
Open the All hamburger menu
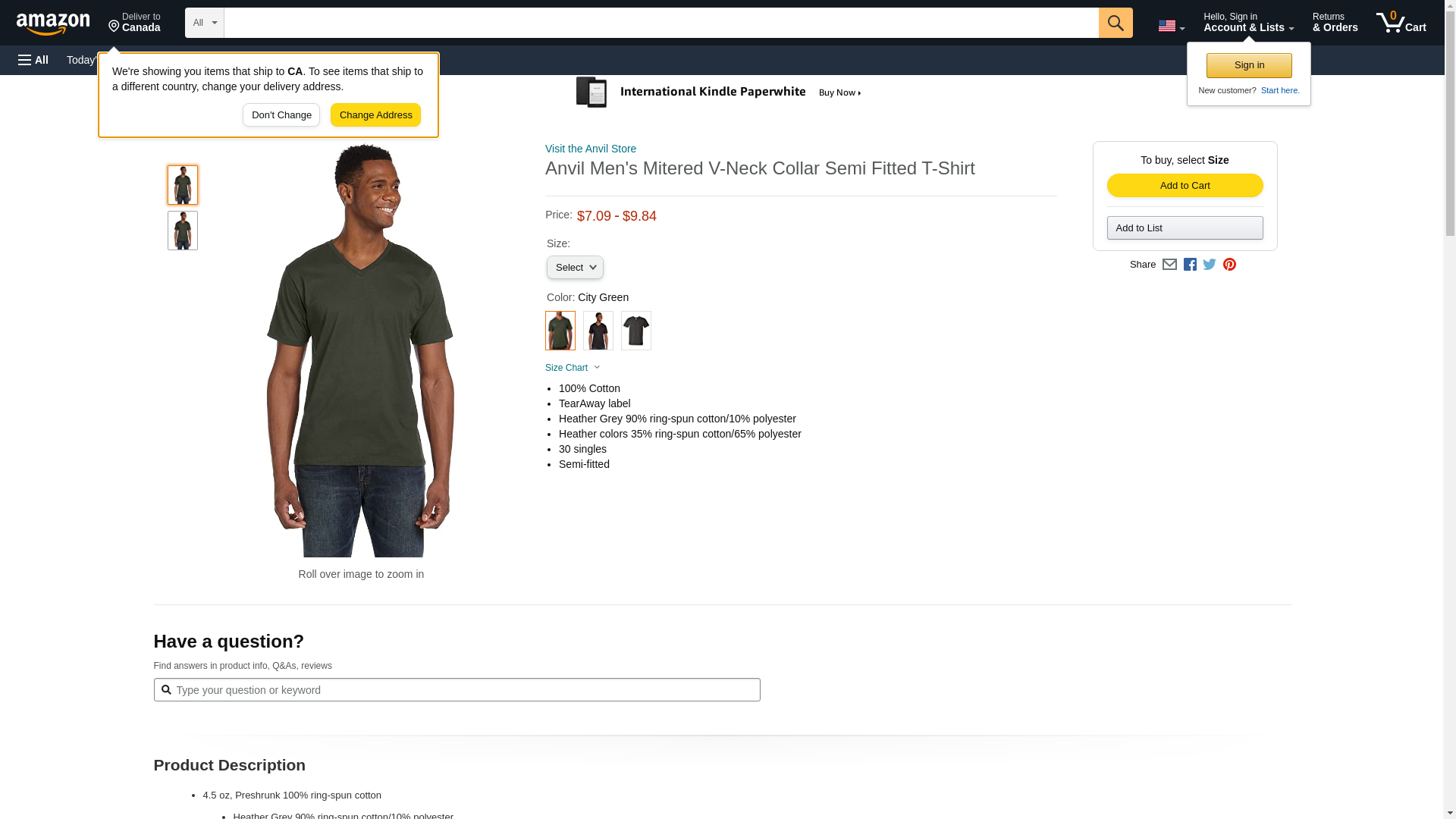33,60
